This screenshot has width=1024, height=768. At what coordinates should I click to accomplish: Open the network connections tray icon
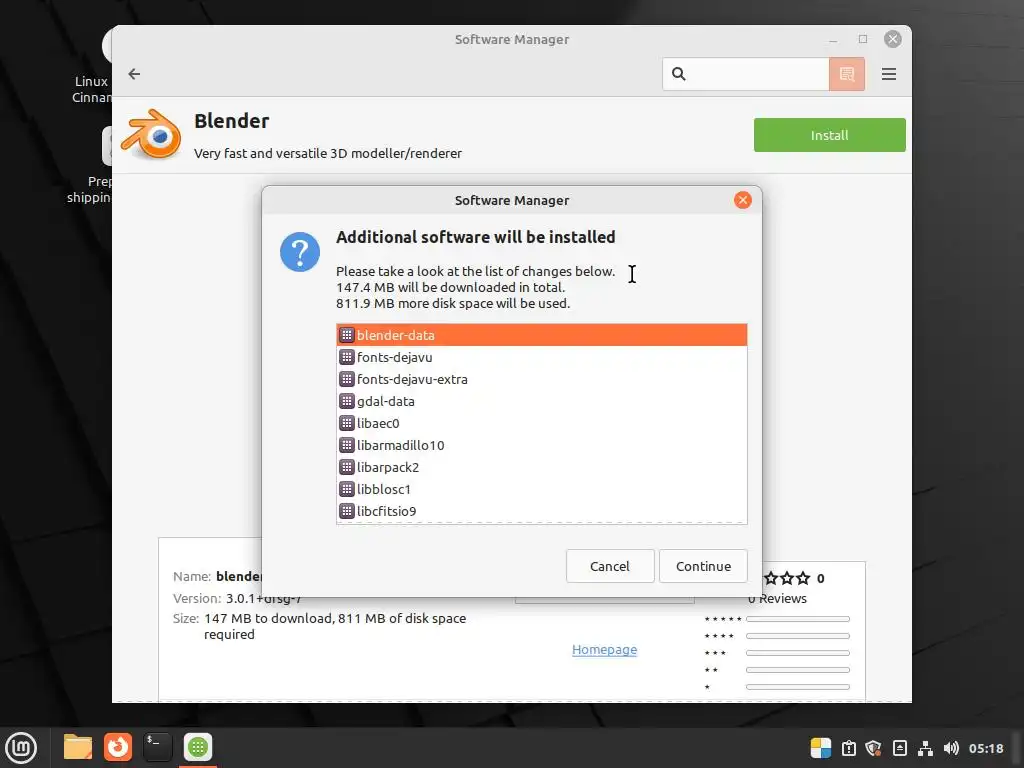[x=925, y=748]
